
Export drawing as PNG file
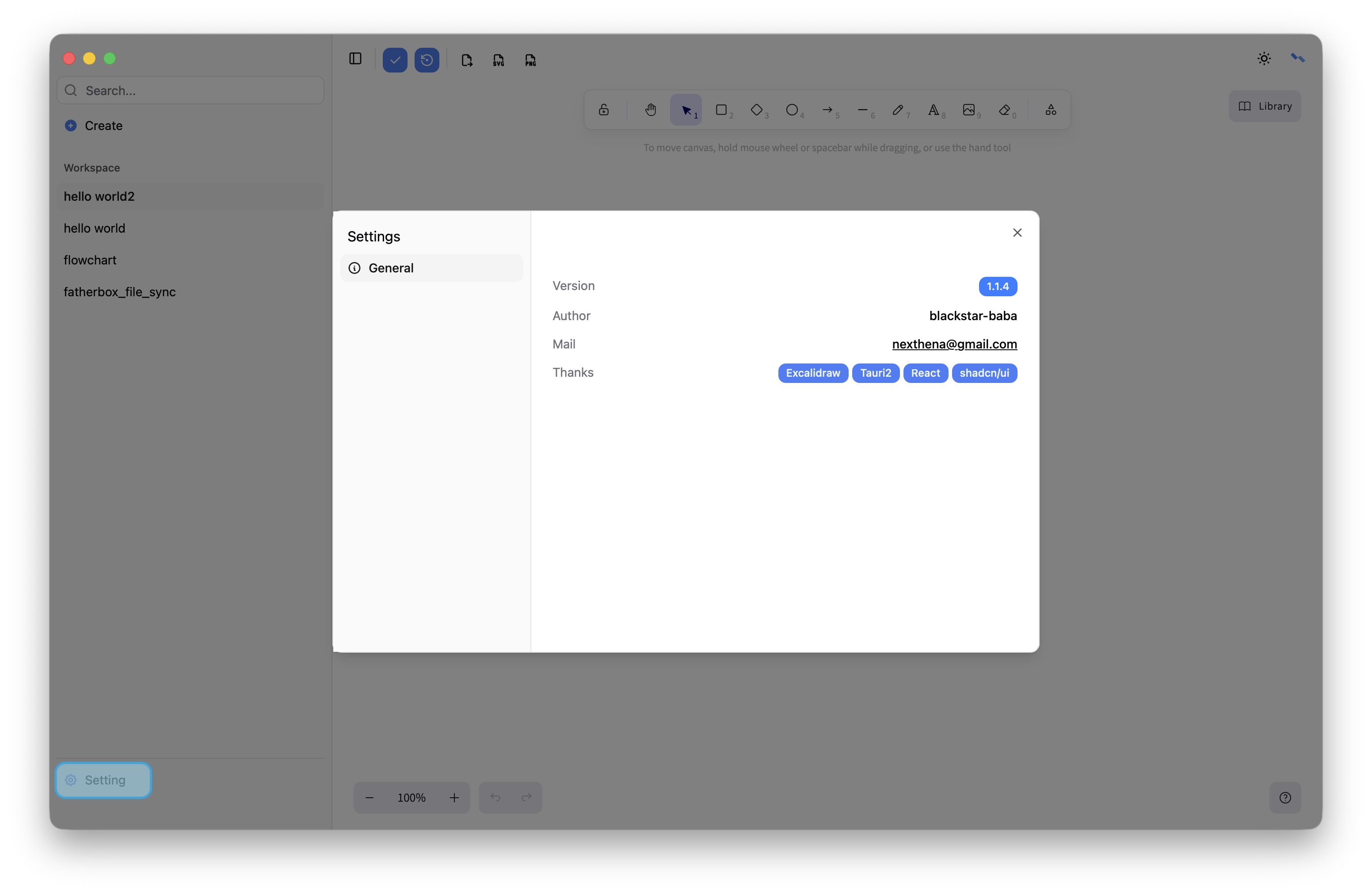coord(530,60)
